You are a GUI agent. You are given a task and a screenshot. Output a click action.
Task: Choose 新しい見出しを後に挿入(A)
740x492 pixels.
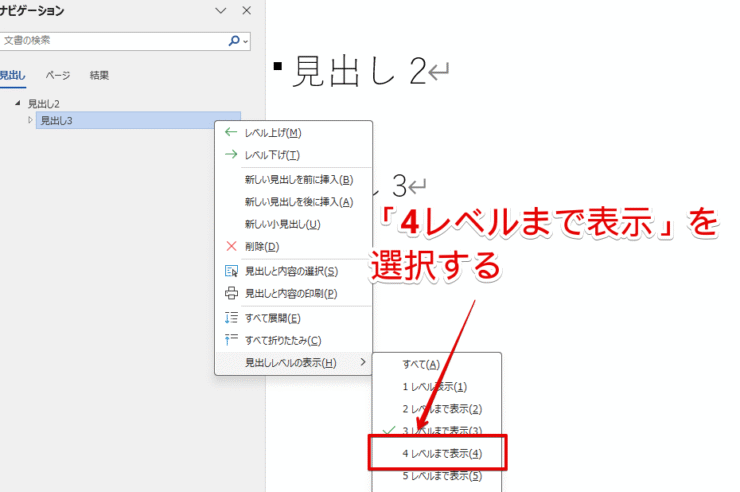pyautogui.click(x=294, y=202)
